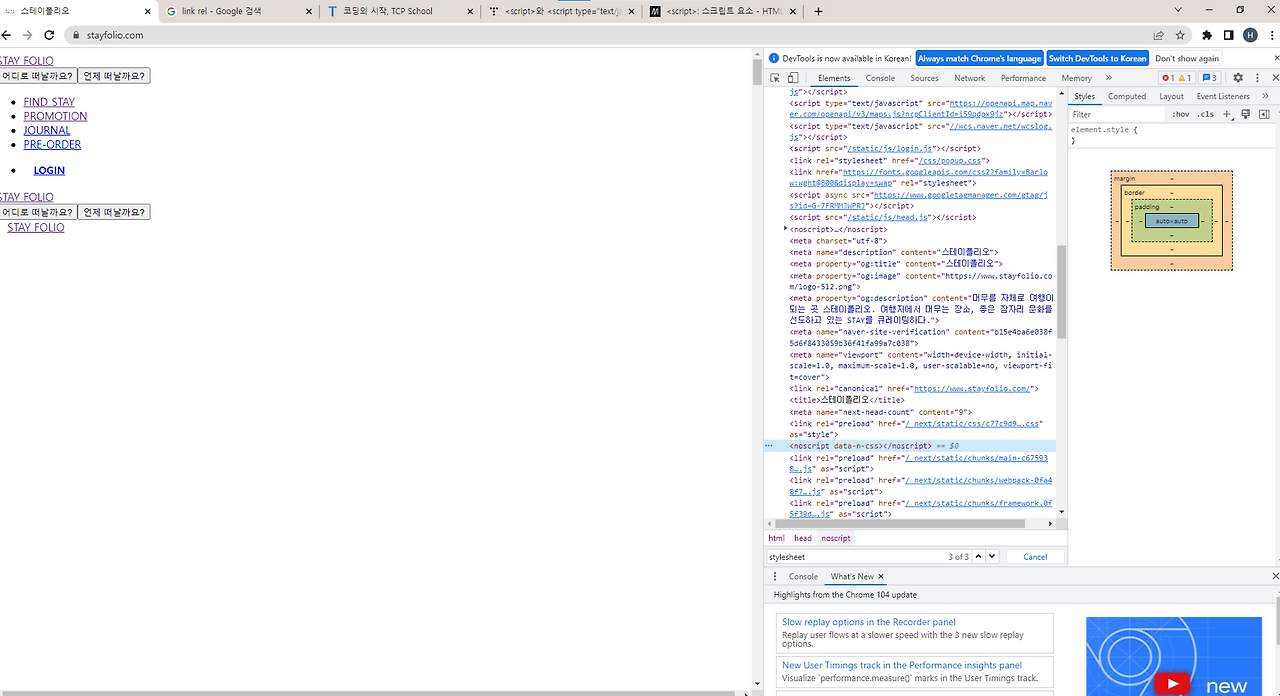The image size is (1280, 696).
Task: Click the ellipsis beside selected noscript row
Action: point(769,446)
